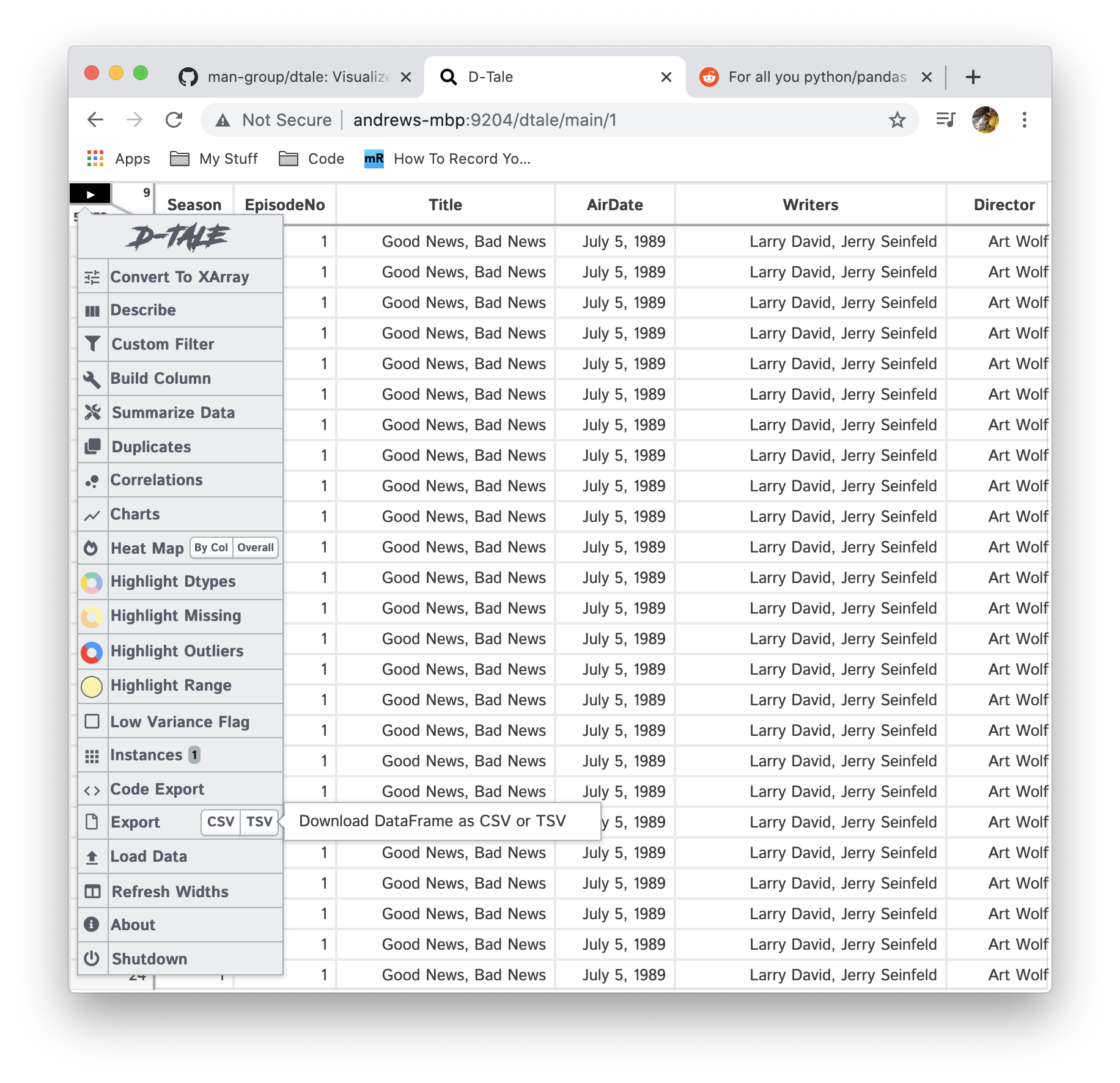Choose Summarize Data menu entry
This screenshot has height=1083, width=1120.
click(181, 413)
